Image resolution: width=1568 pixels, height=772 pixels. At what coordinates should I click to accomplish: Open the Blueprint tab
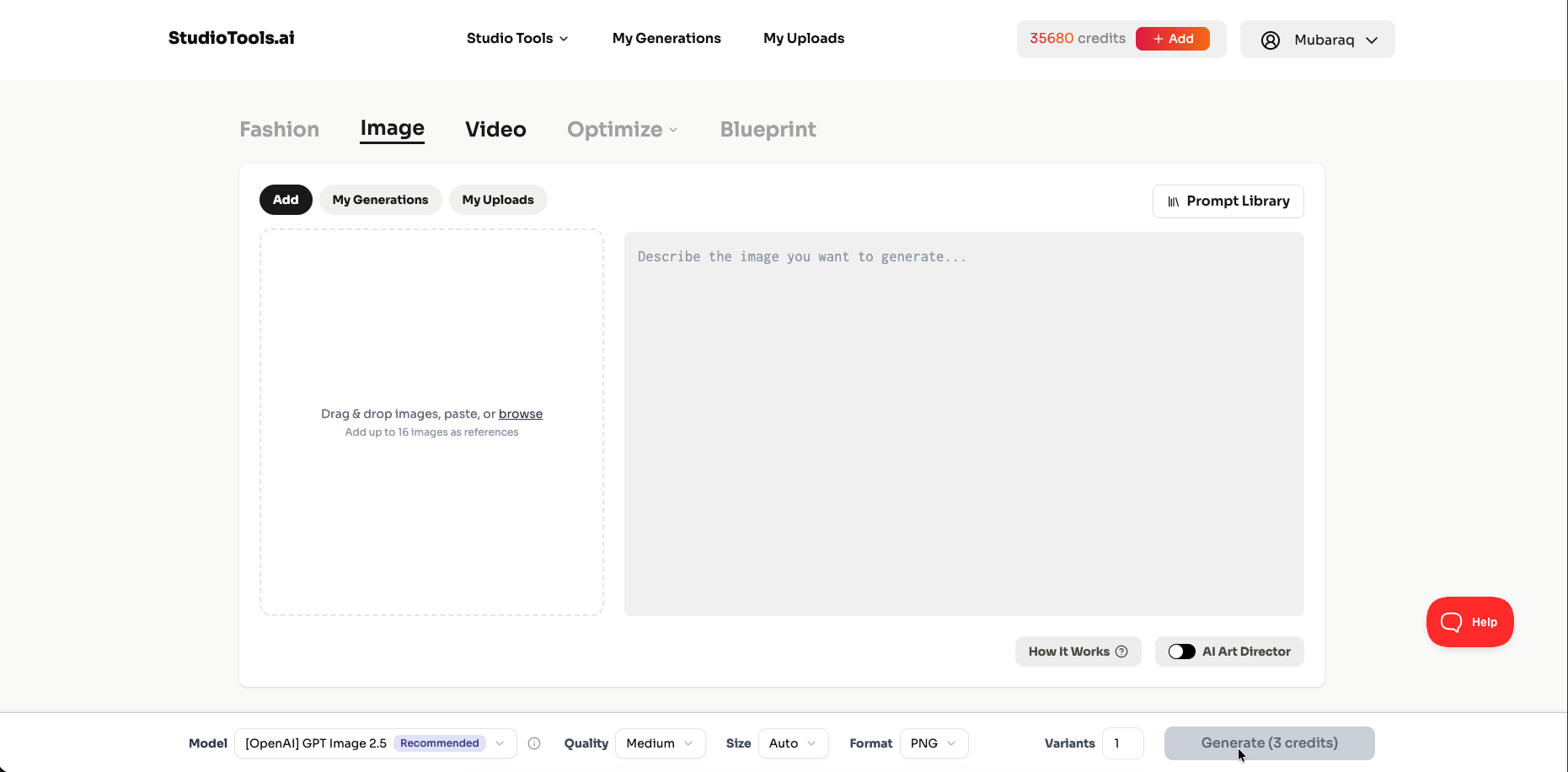[x=768, y=130]
